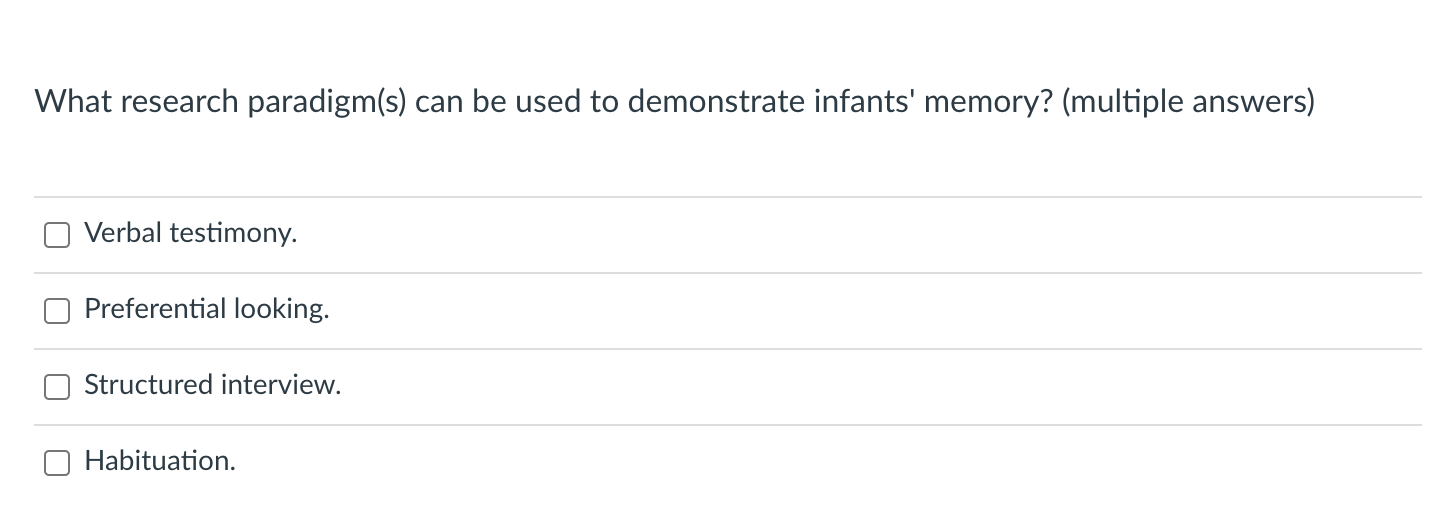Click the word "Structured" in third option
The width and height of the screenshot is (1448, 528).
pos(148,386)
